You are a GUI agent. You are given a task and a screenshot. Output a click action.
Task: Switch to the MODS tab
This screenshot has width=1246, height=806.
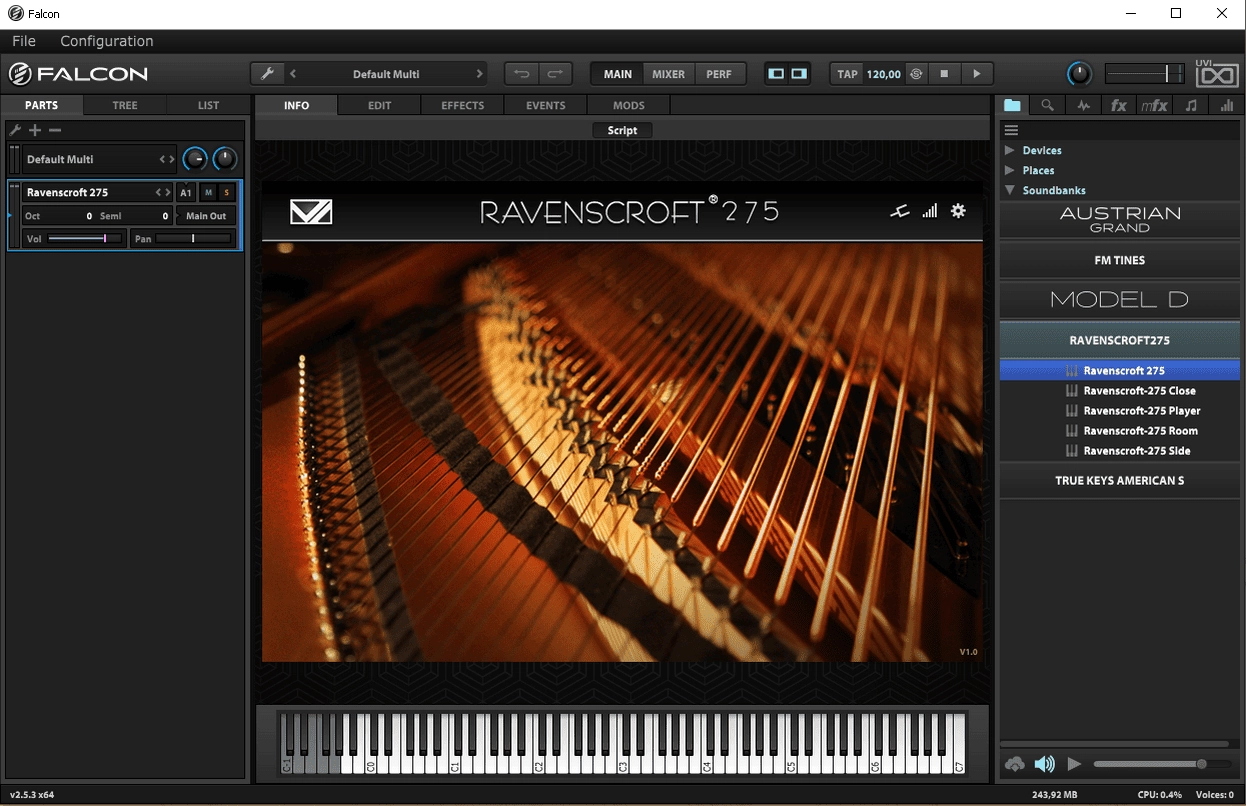tap(629, 105)
